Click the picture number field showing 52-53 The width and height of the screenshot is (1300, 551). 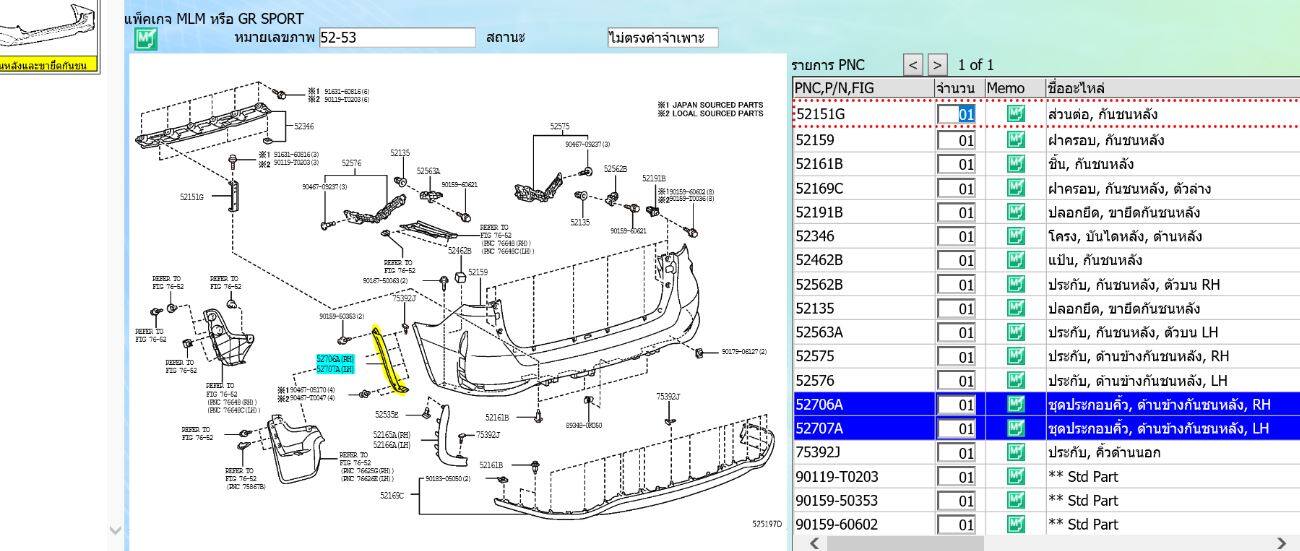396,38
